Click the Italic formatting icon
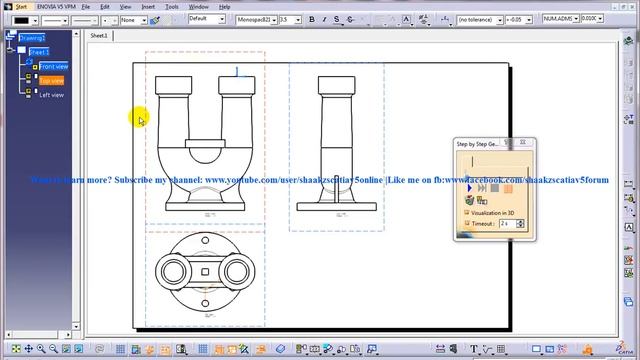 [324, 19]
